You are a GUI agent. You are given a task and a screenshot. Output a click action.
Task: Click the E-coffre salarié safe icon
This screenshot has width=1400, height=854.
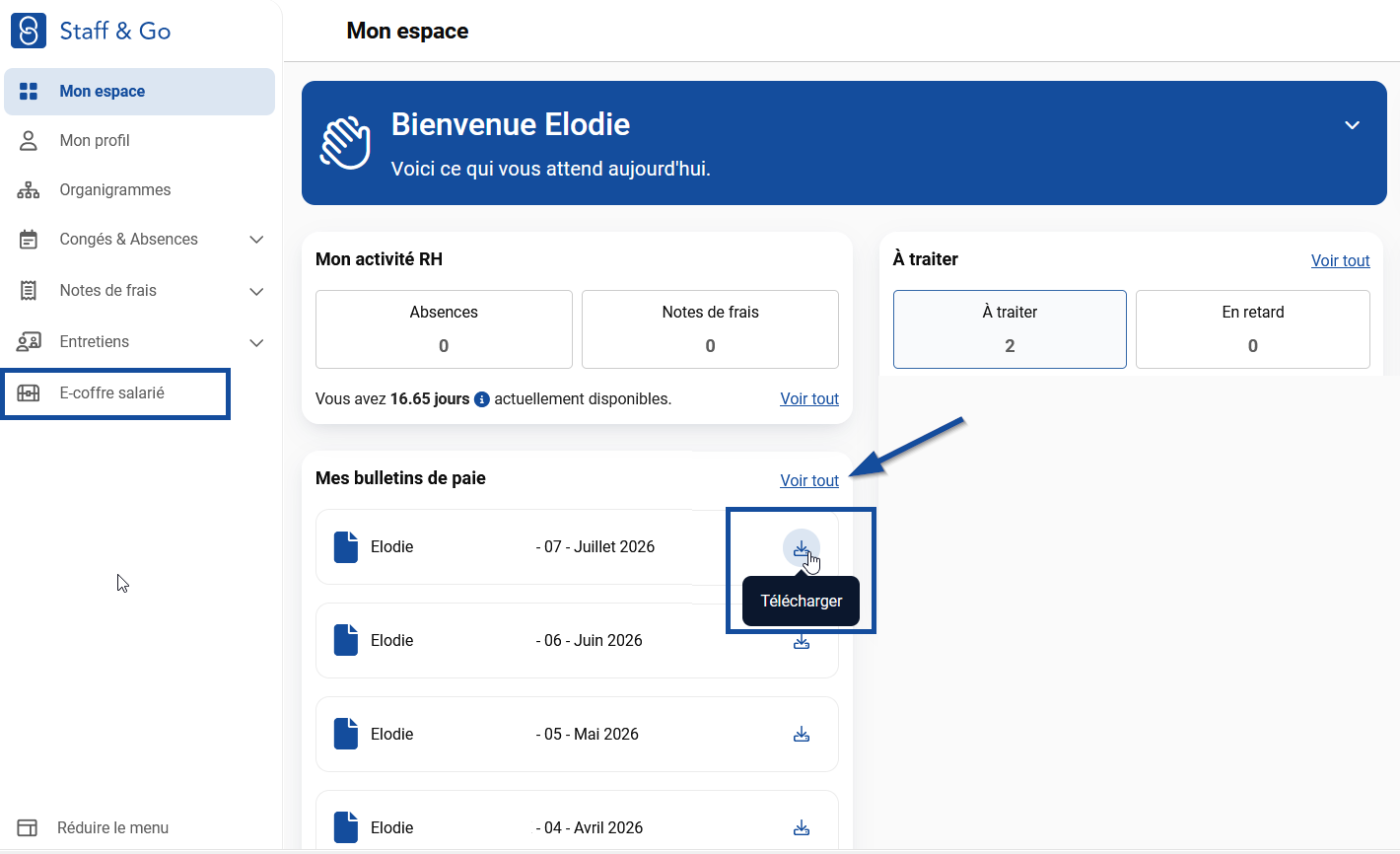tap(29, 393)
